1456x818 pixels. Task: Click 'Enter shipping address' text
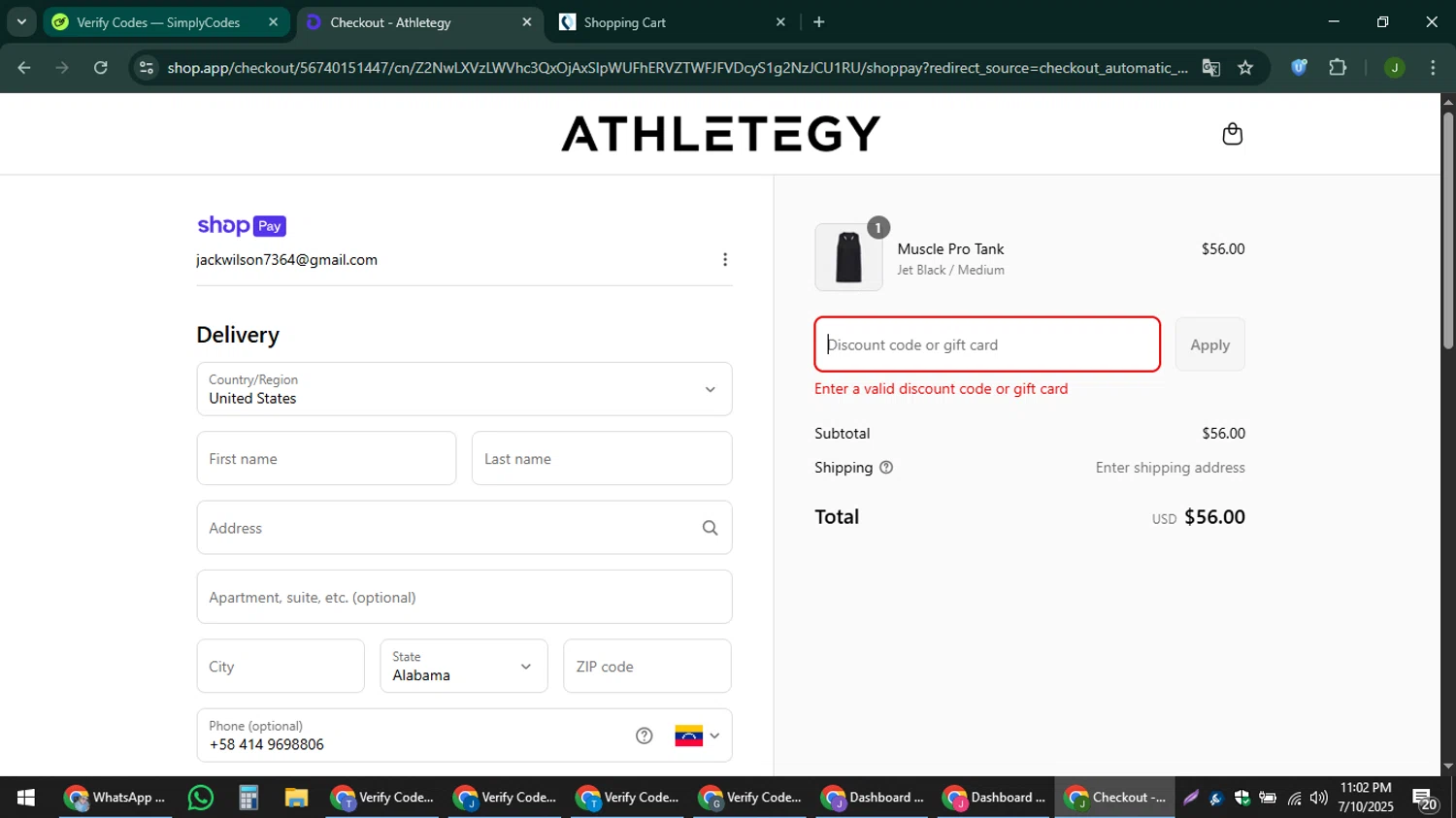[1170, 468]
